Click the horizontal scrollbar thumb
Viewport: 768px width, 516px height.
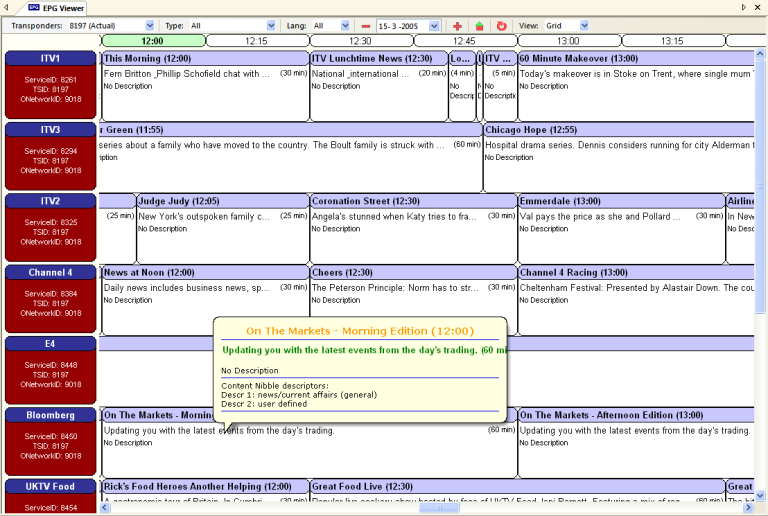[x=439, y=508]
